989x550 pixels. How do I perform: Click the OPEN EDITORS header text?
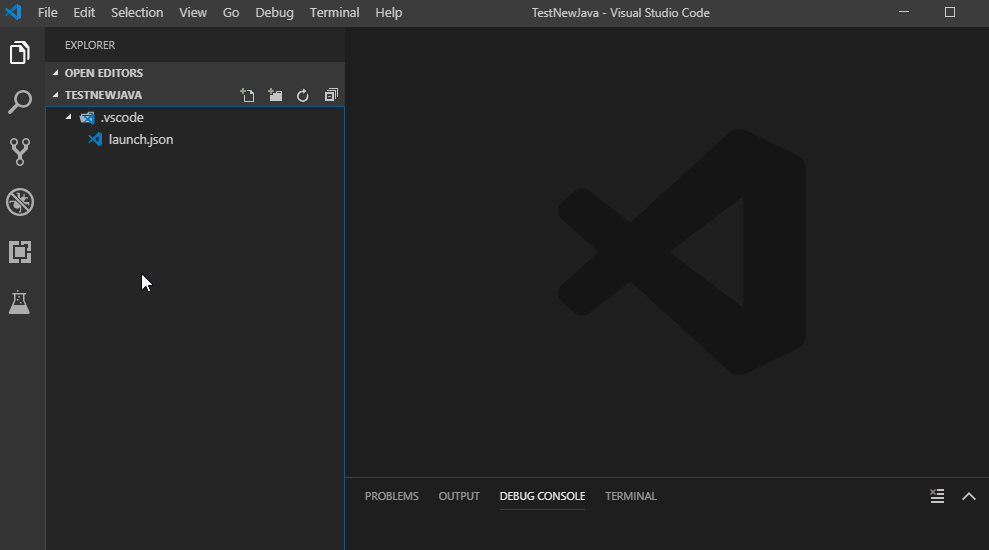click(x=104, y=73)
